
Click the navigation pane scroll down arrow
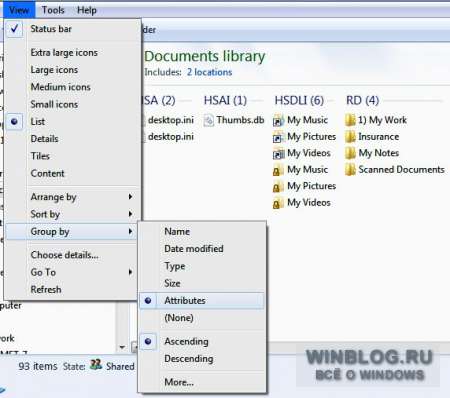coord(122,347)
